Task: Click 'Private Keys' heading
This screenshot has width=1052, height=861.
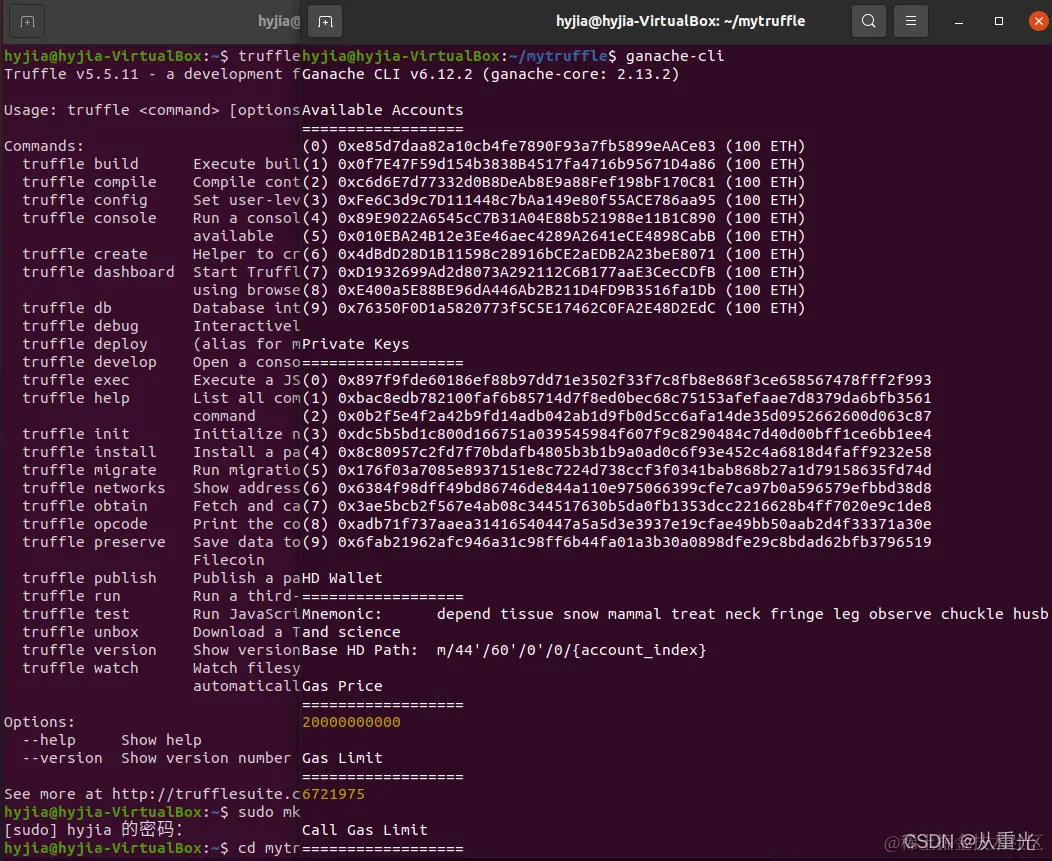Action: (x=356, y=344)
